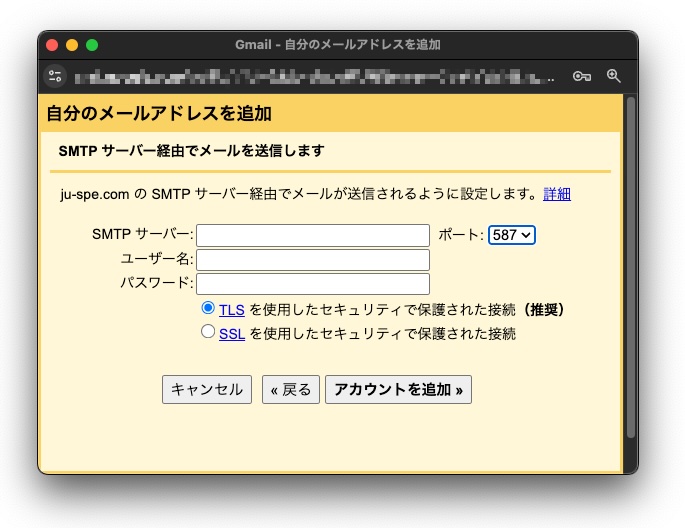Image resolution: width=685 pixels, height=528 pixels.
Task: Open the 詳細 link
Action: click(557, 194)
